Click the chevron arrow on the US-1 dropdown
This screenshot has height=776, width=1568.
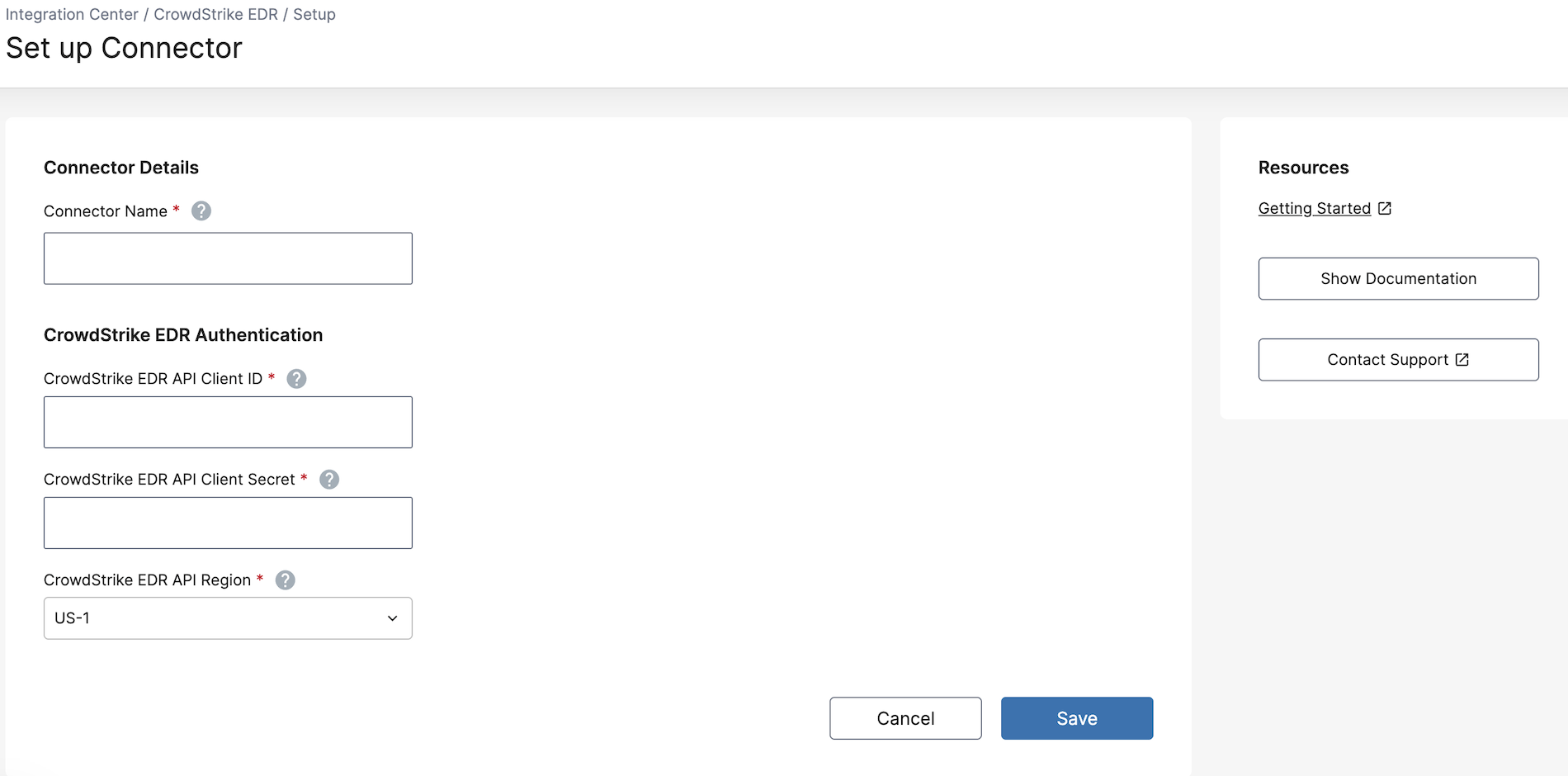point(393,618)
